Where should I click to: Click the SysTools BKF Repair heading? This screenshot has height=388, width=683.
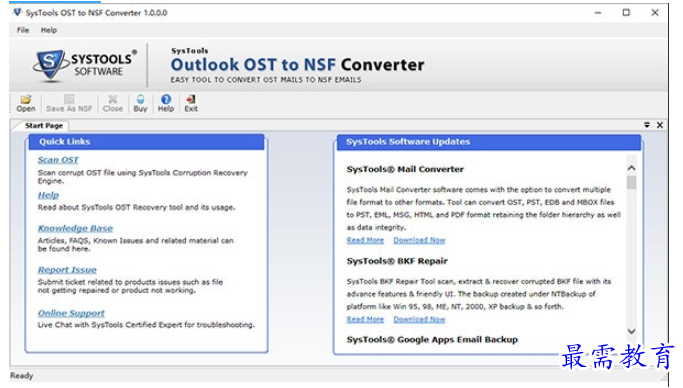[397, 261]
